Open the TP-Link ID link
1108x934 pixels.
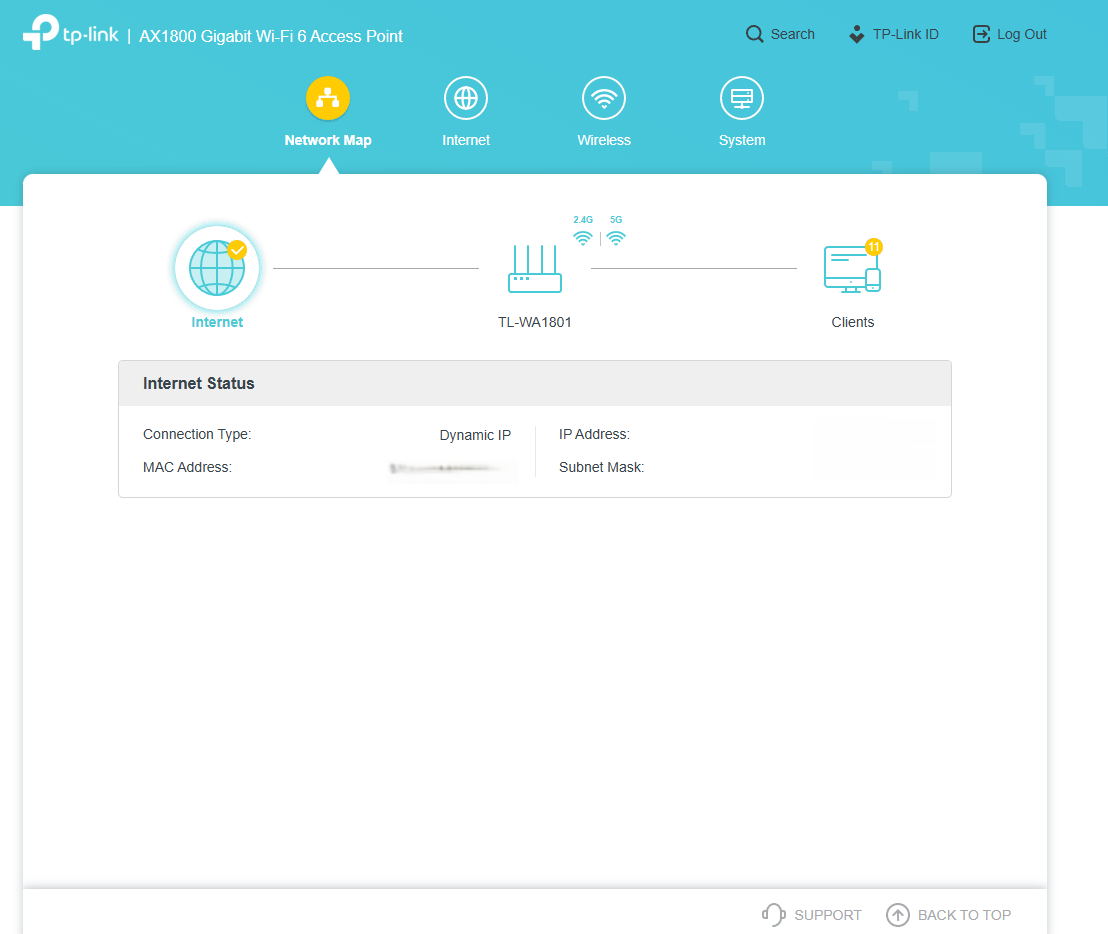pyautogui.click(x=906, y=34)
